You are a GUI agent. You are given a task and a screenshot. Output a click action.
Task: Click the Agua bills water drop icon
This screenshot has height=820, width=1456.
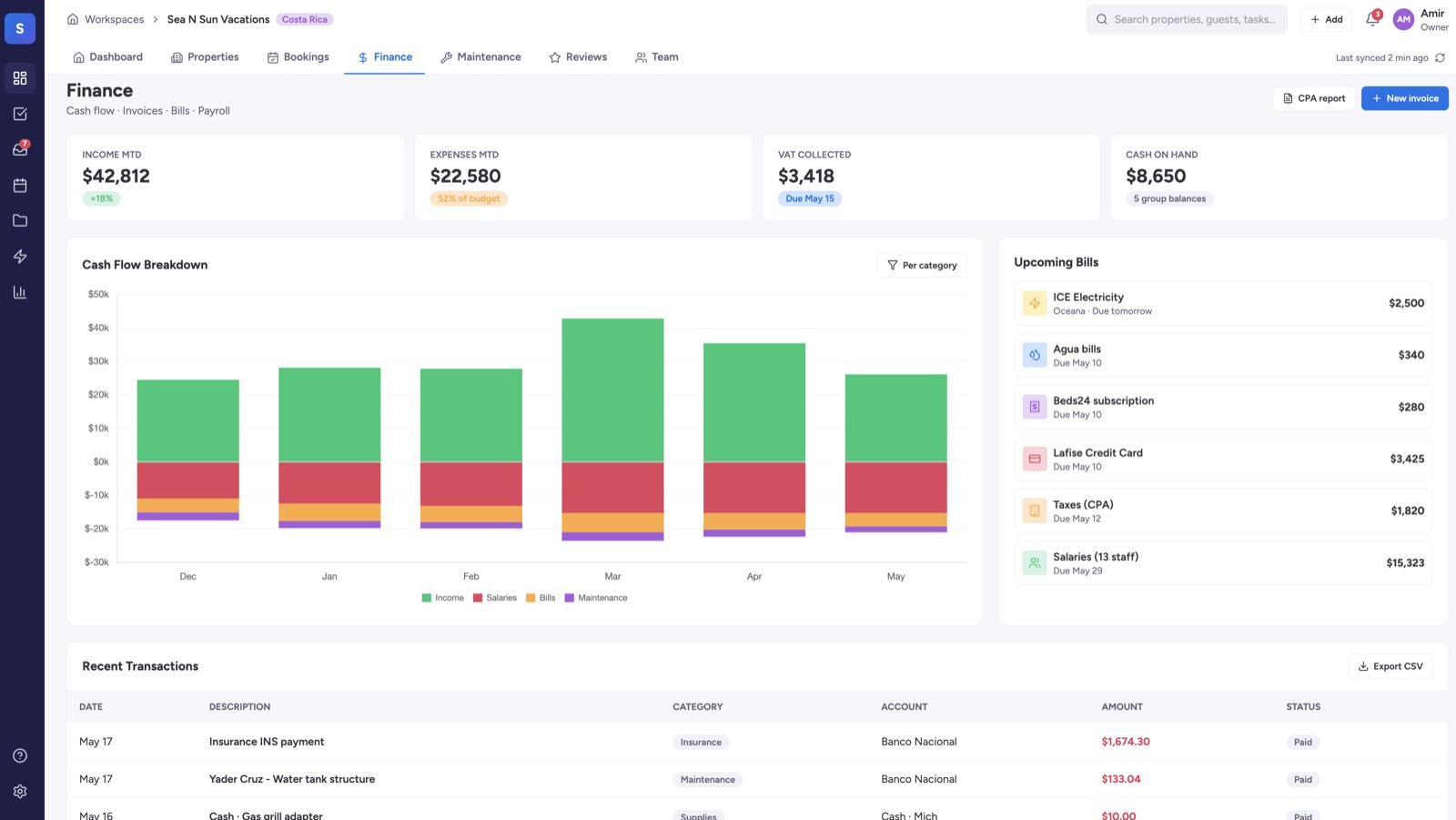pos(1035,355)
